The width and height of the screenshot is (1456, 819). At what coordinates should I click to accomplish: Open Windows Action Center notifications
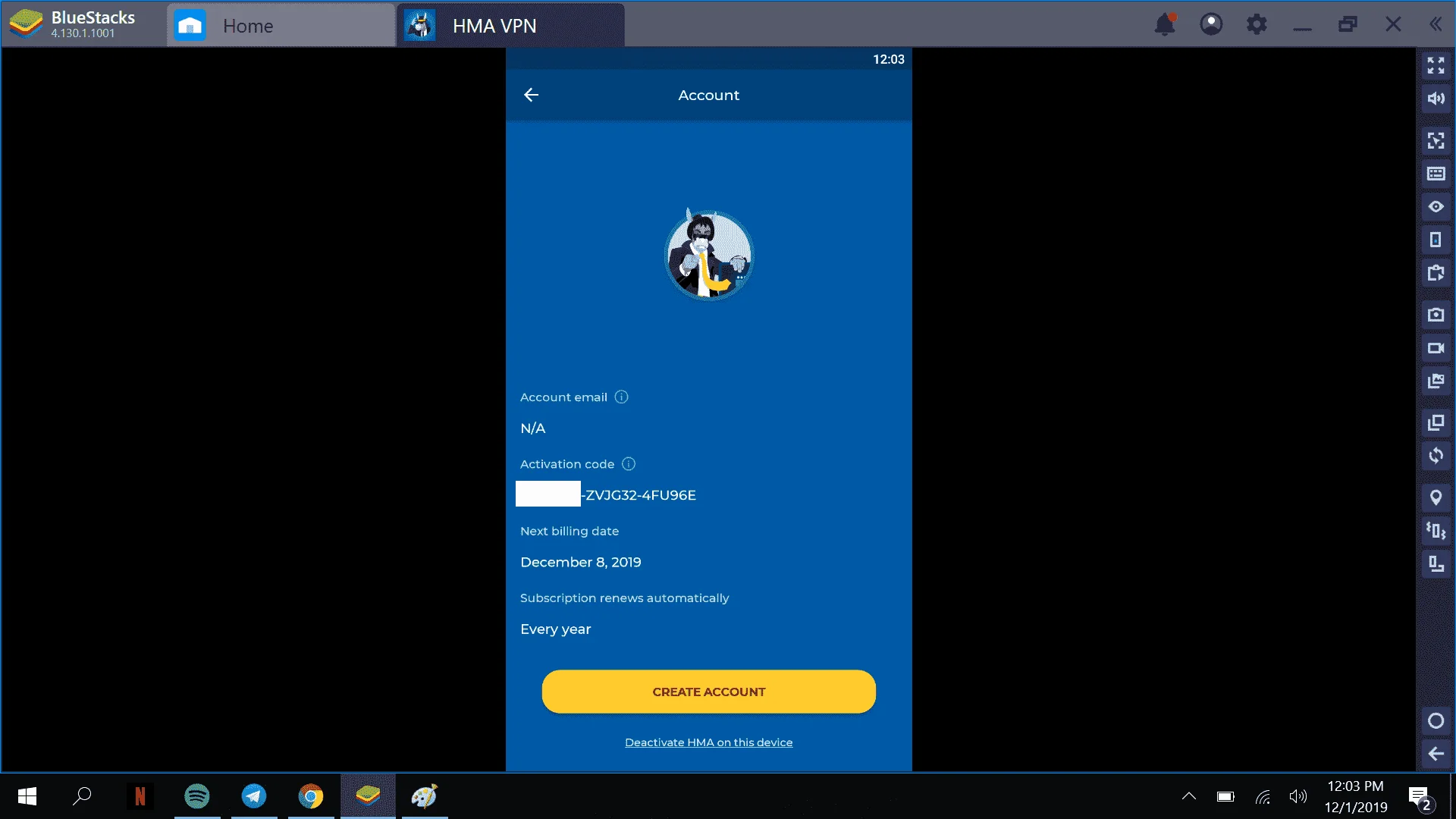[1420, 798]
